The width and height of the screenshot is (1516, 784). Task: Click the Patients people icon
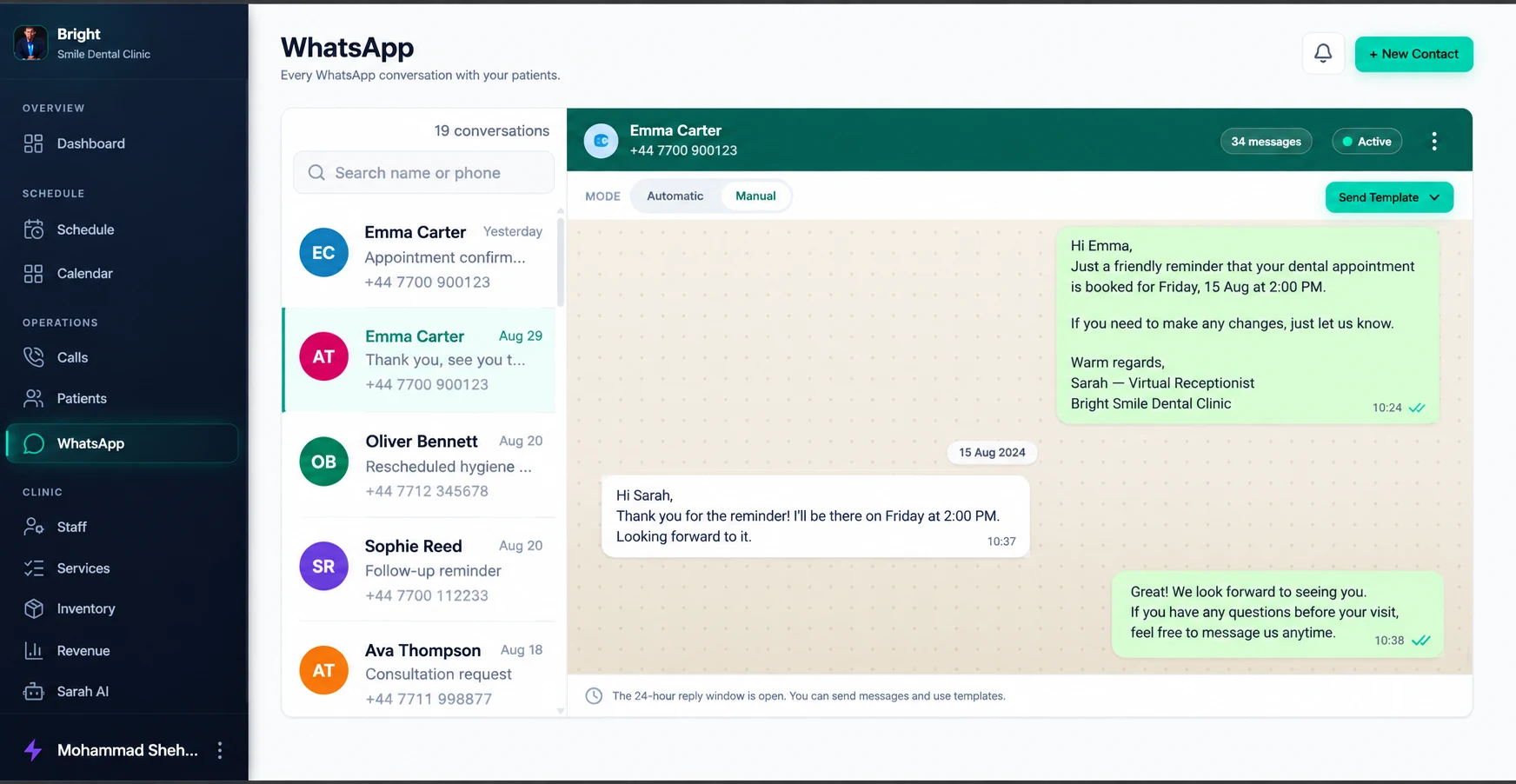coord(33,398)
